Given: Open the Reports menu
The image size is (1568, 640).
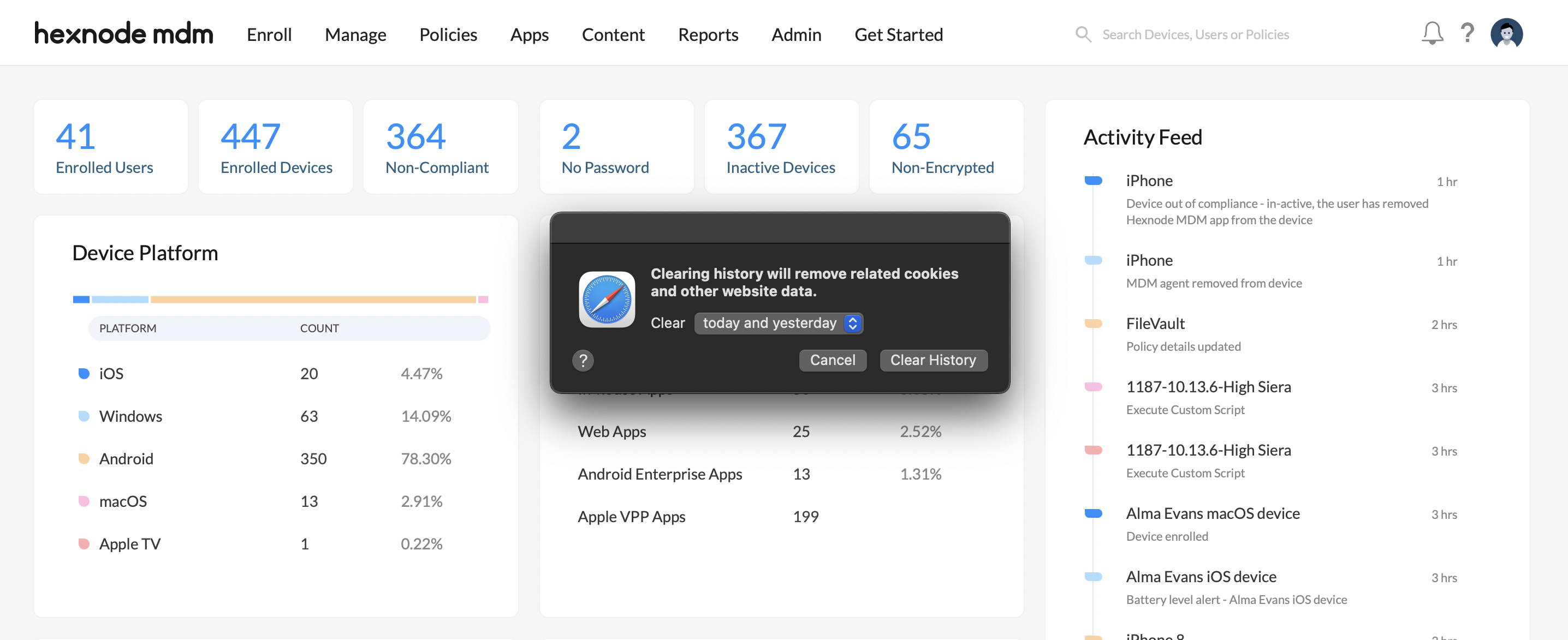Looking at the screenshot, I should (708, 35).
